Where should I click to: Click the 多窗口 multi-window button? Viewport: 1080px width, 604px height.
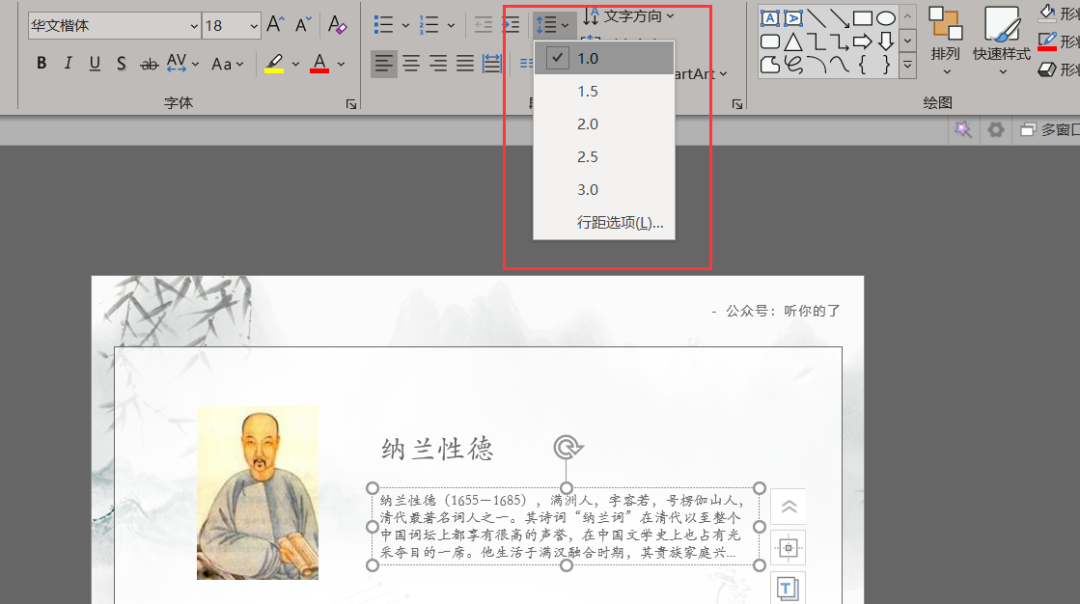1050,129
